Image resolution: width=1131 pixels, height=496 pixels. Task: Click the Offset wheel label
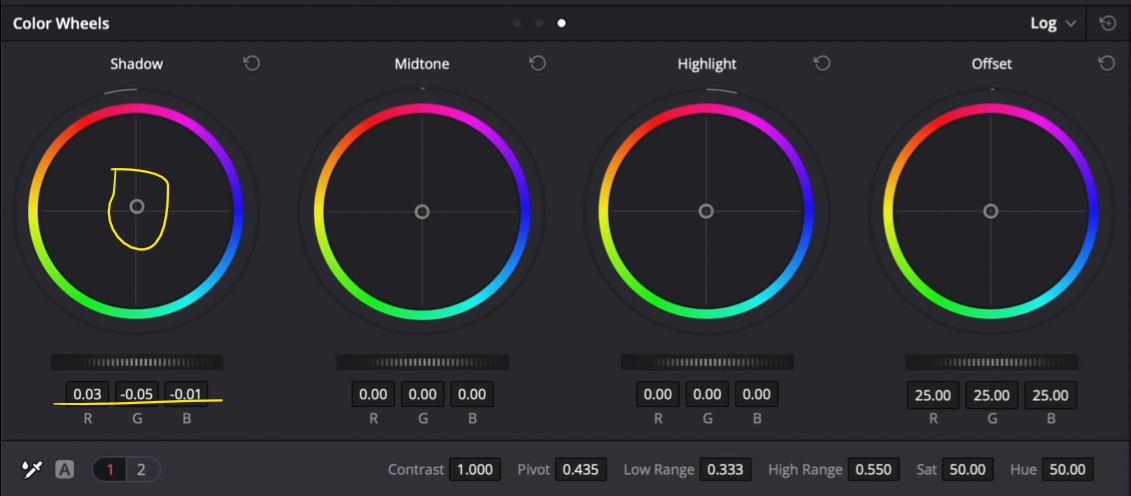pos(992,63)
